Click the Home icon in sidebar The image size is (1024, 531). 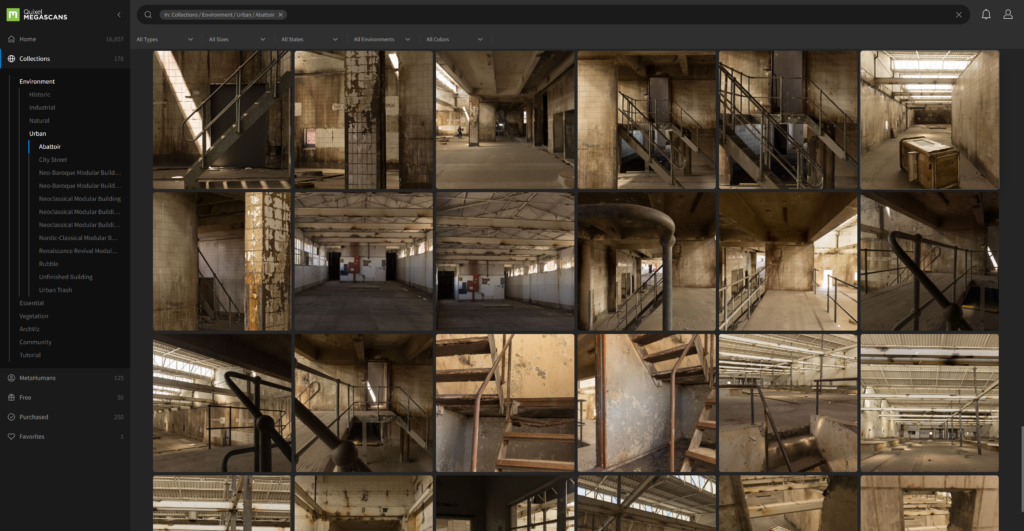[x=11, y=39]
